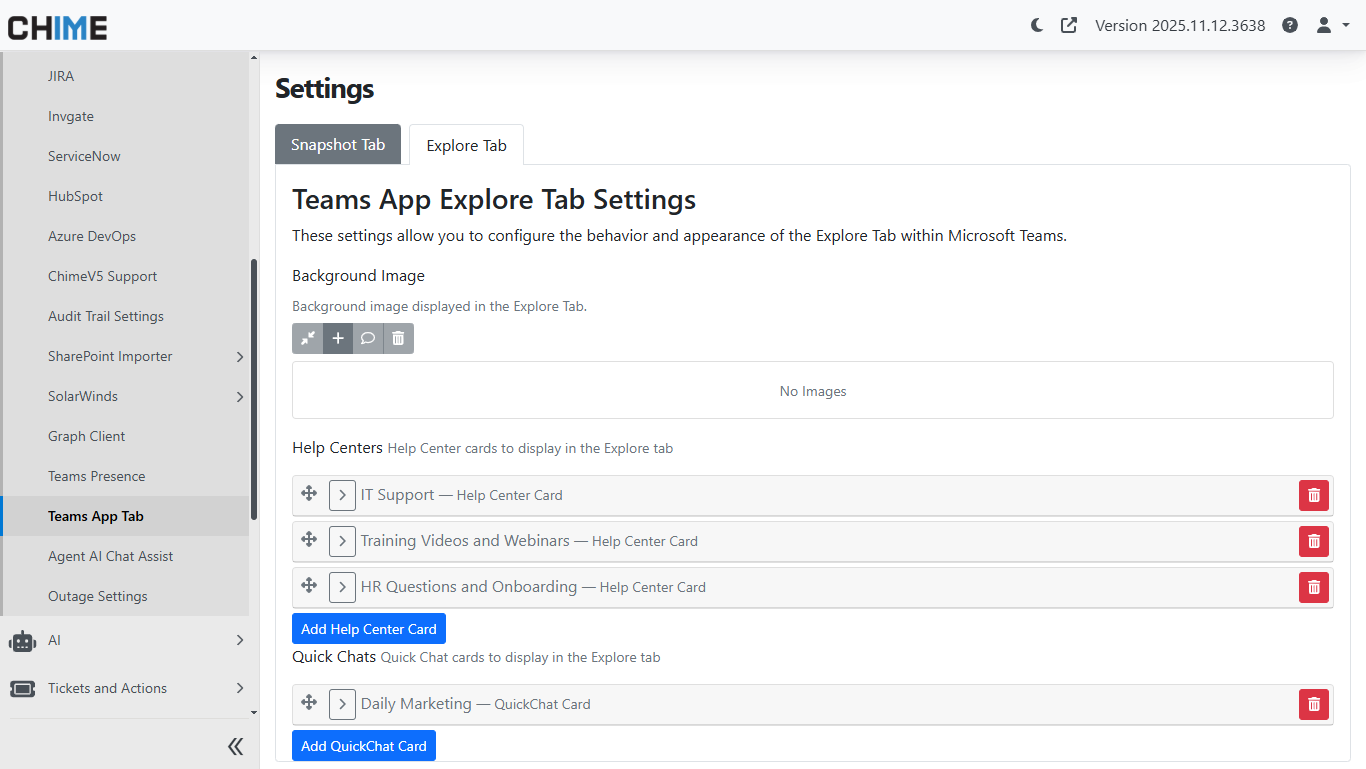Viewport: 1366px width, 769px height.
Task: Switch to the Snapshot Tab
Action: coord(338,145)
